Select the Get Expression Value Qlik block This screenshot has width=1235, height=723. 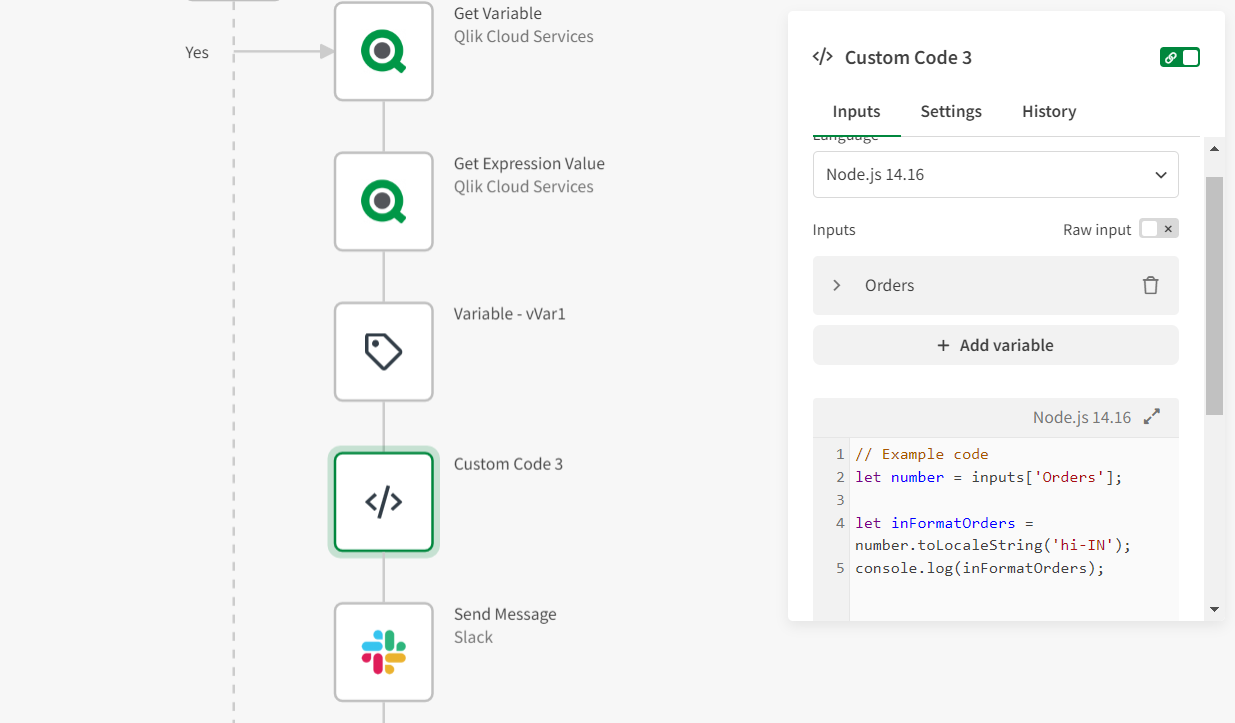tap(383, 201)
